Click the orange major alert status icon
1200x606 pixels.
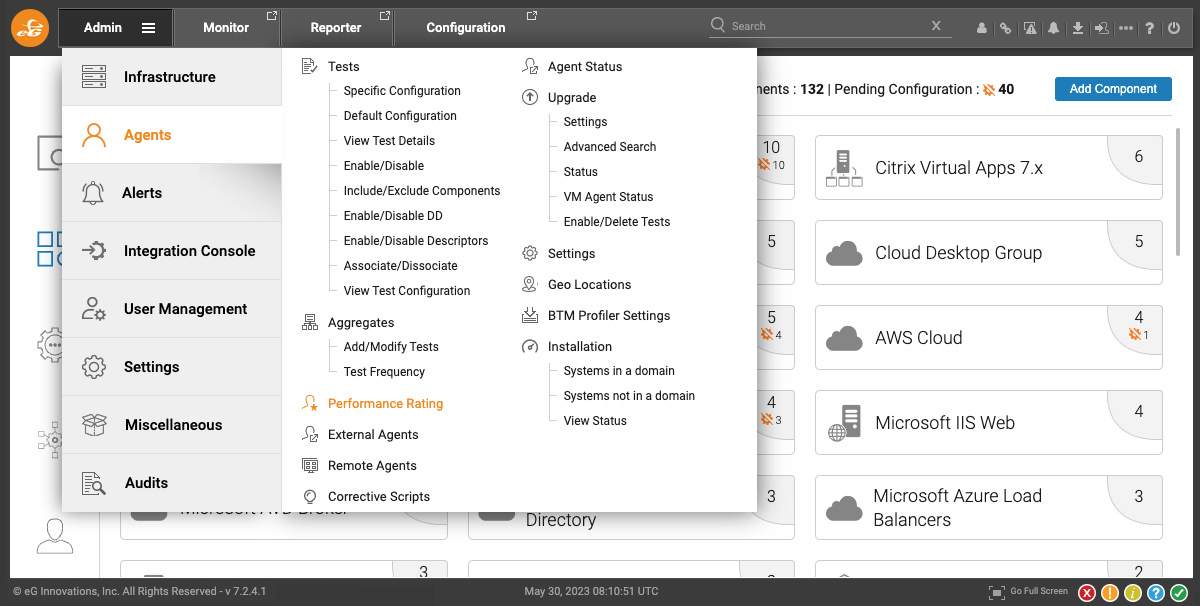[x=1110, y=592]
